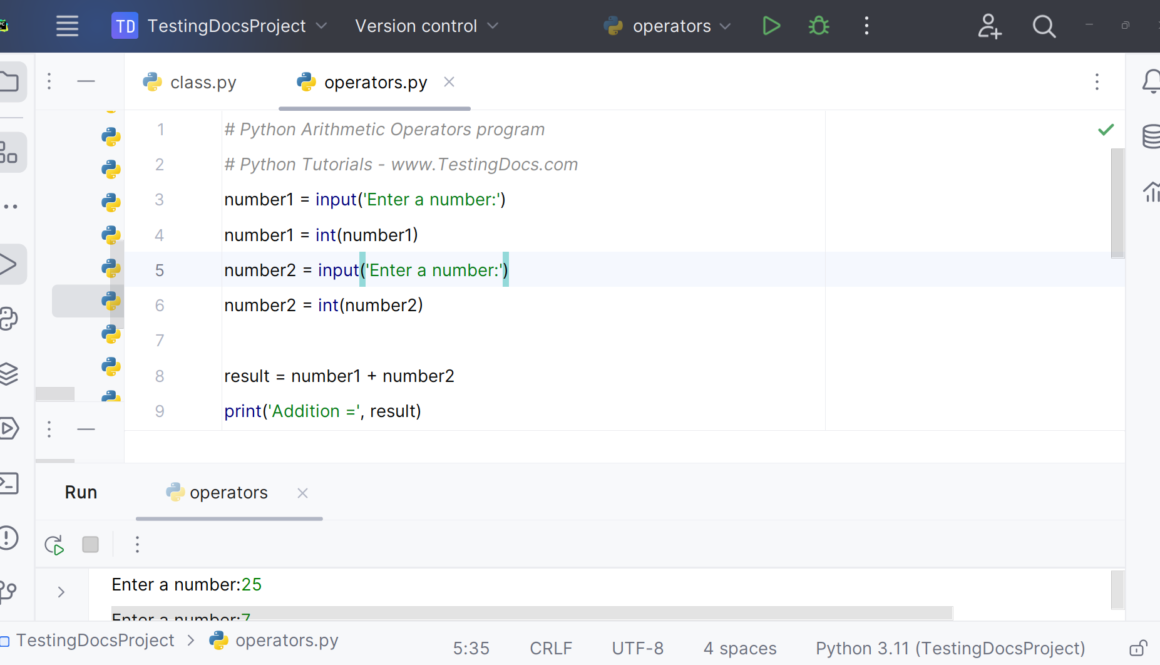This screenshot has height=665, width=1160.
Task: Change CRLF line separator in status bar
Action: (x=550, y=648)
